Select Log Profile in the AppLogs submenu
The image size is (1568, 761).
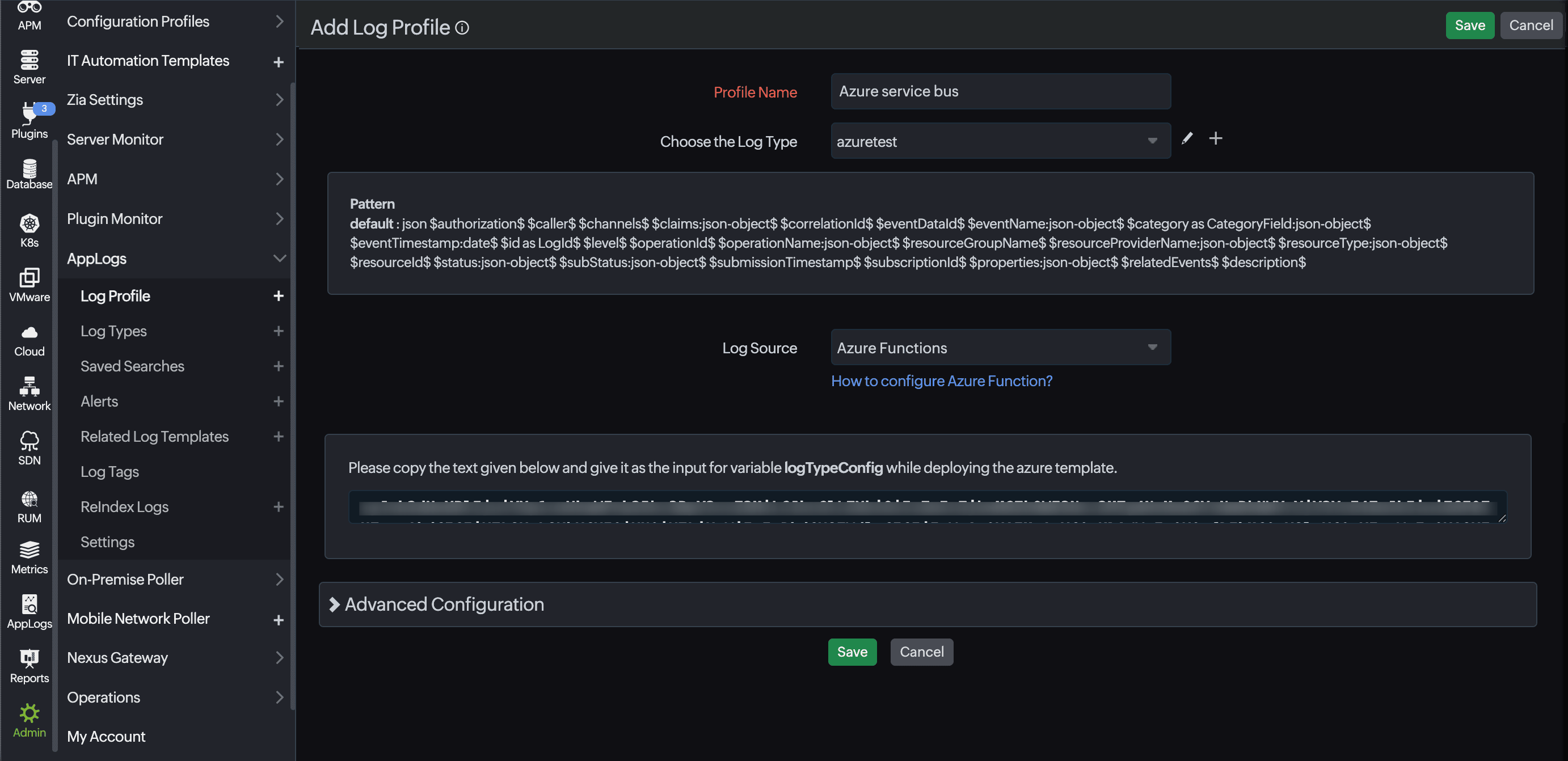[115, 295]
